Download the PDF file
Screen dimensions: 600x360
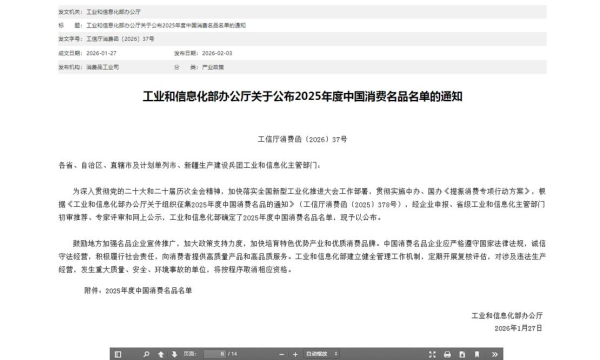[462, 354]
